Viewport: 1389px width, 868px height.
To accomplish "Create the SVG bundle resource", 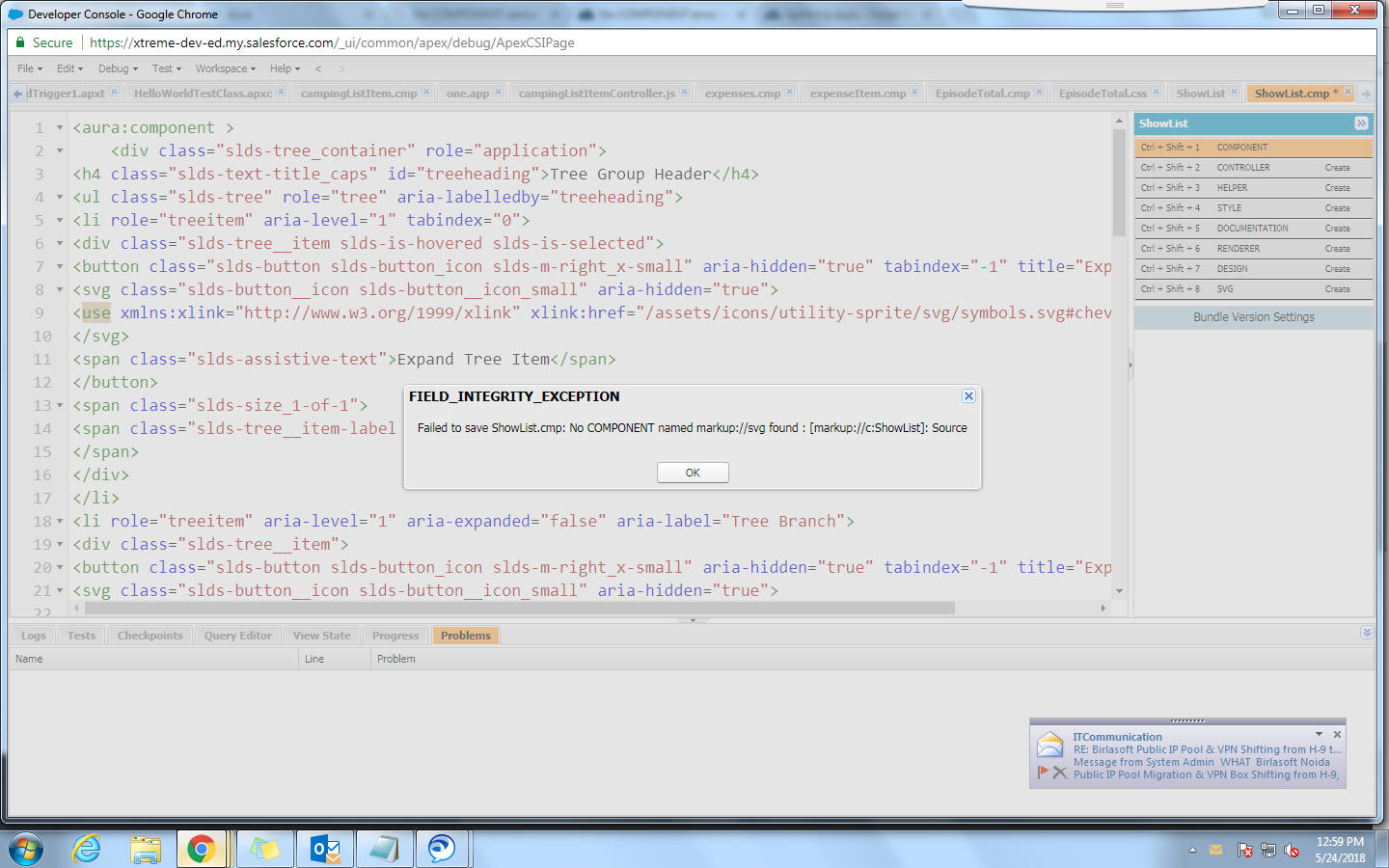I will tap(1337, 289).
